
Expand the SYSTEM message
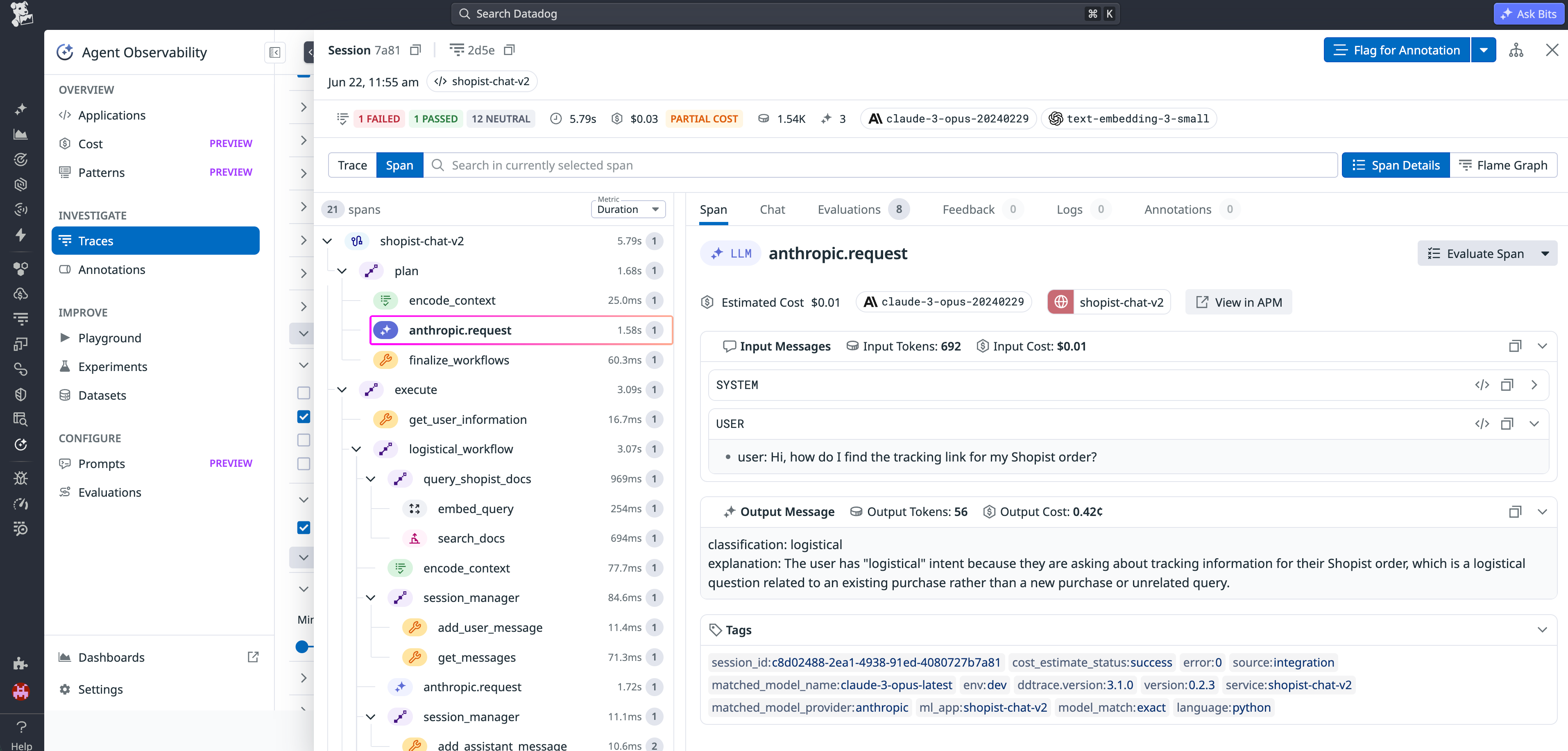click(x=1533, y=385)
